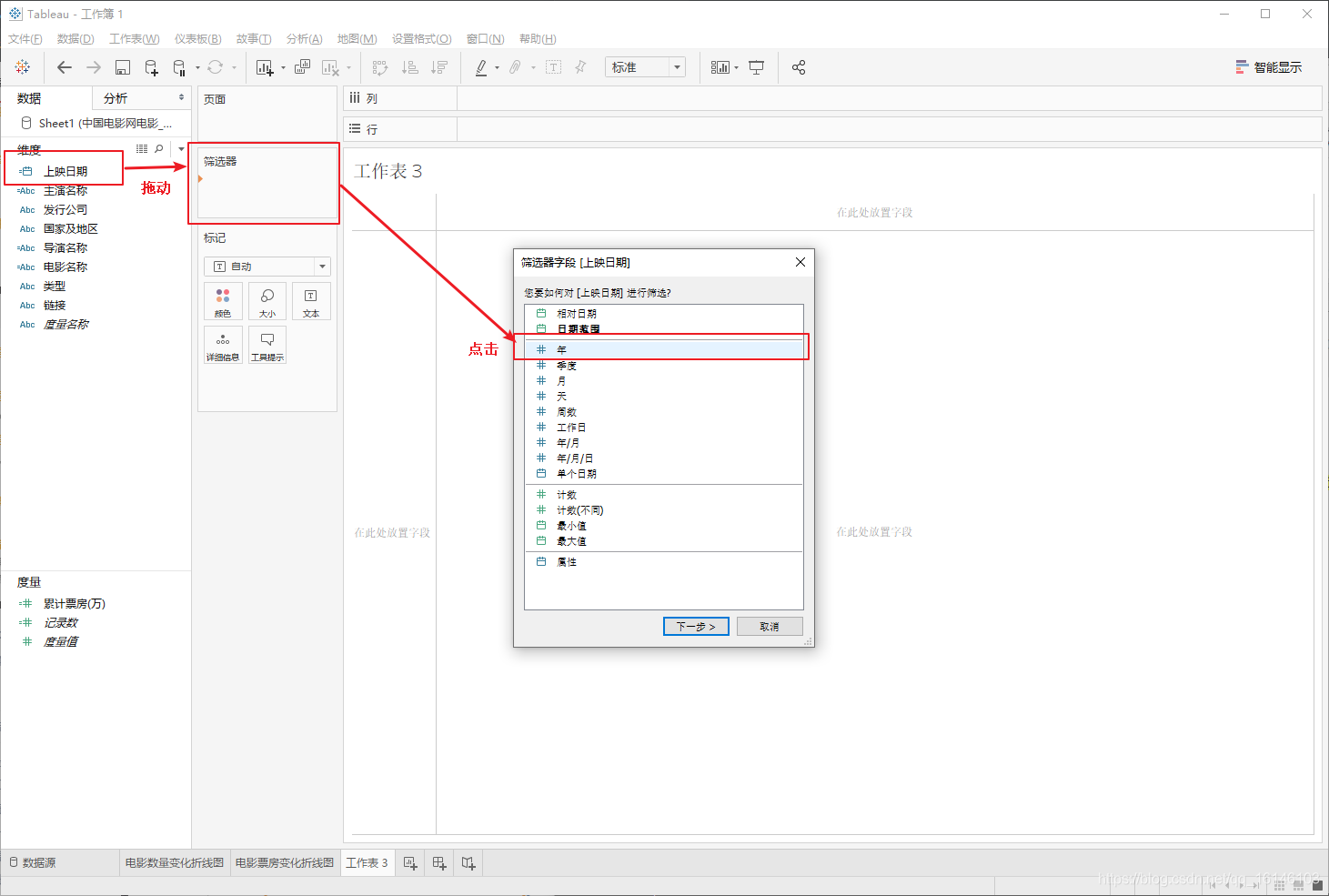
Task: Click the new worksheet chart icon
Action: (265, 67)
